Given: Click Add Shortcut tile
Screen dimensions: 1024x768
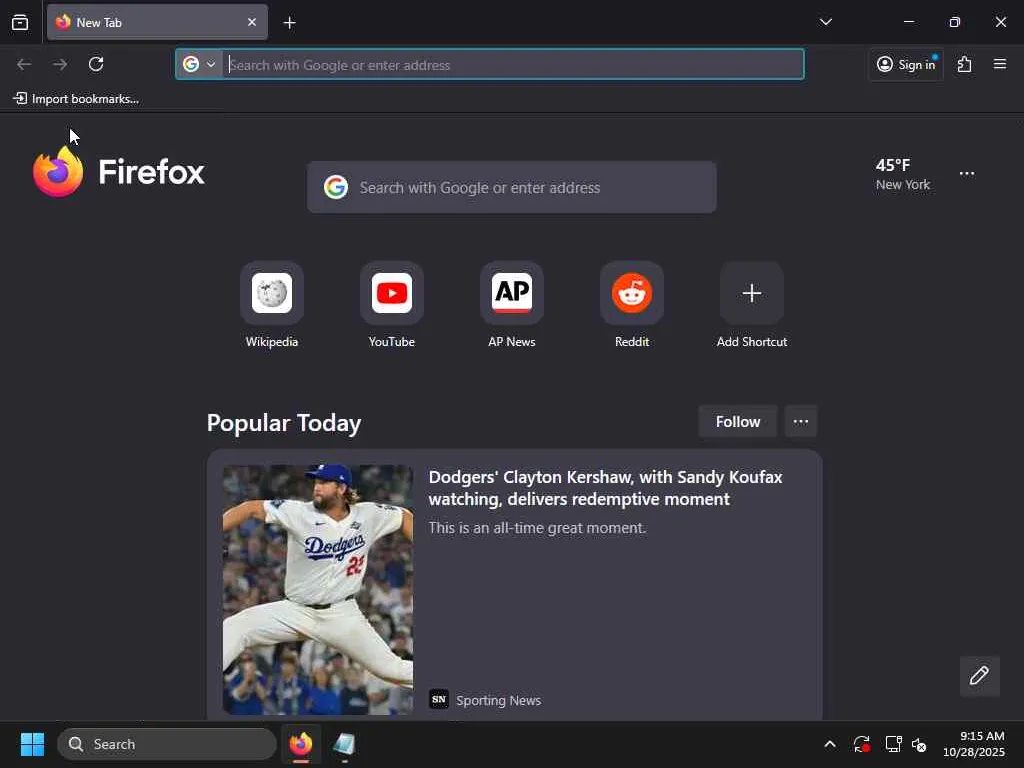Looking at the screenshot, I should [752, 306].
